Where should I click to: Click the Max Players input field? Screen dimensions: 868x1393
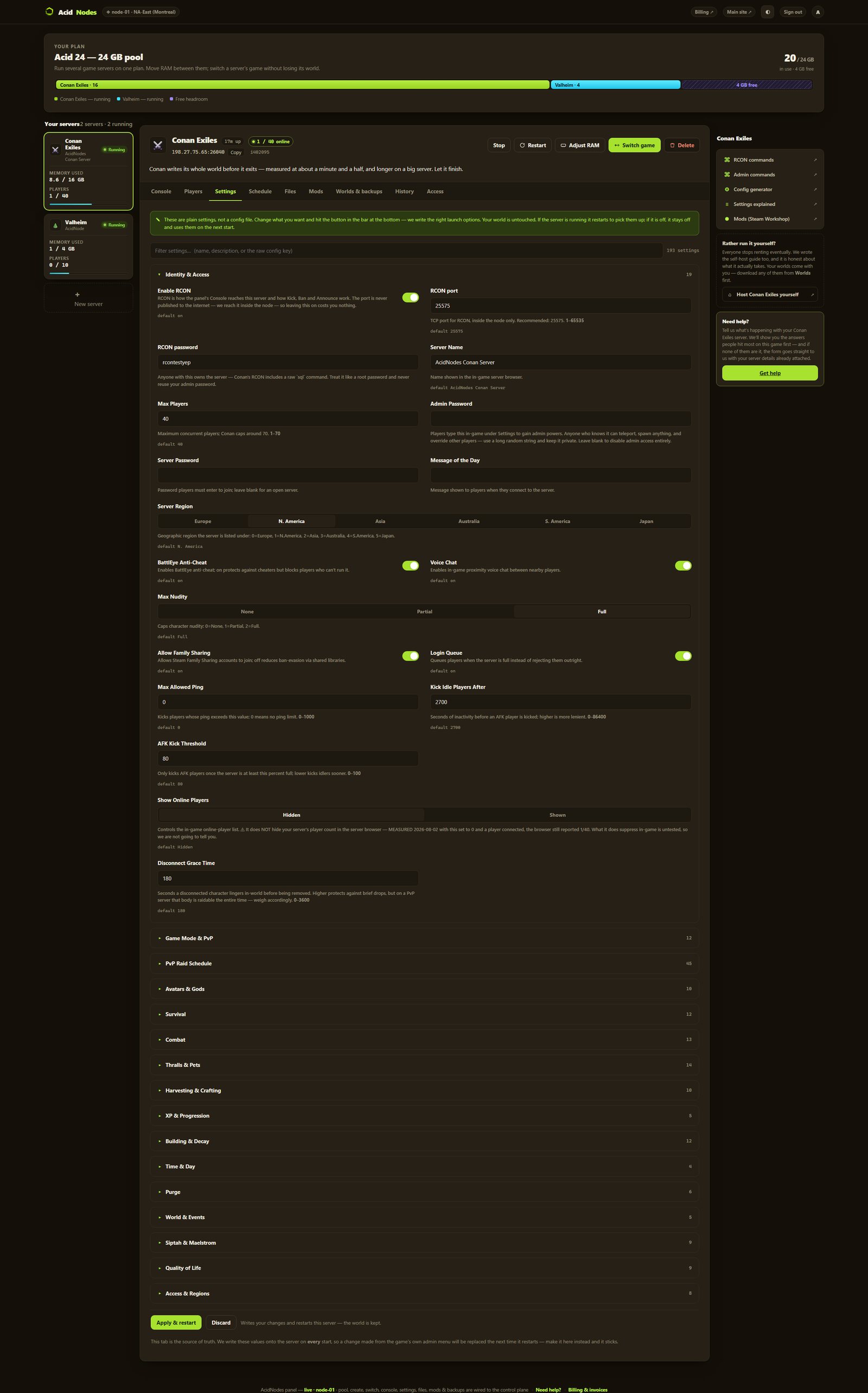pyautogui.click(x=288, y=418)
